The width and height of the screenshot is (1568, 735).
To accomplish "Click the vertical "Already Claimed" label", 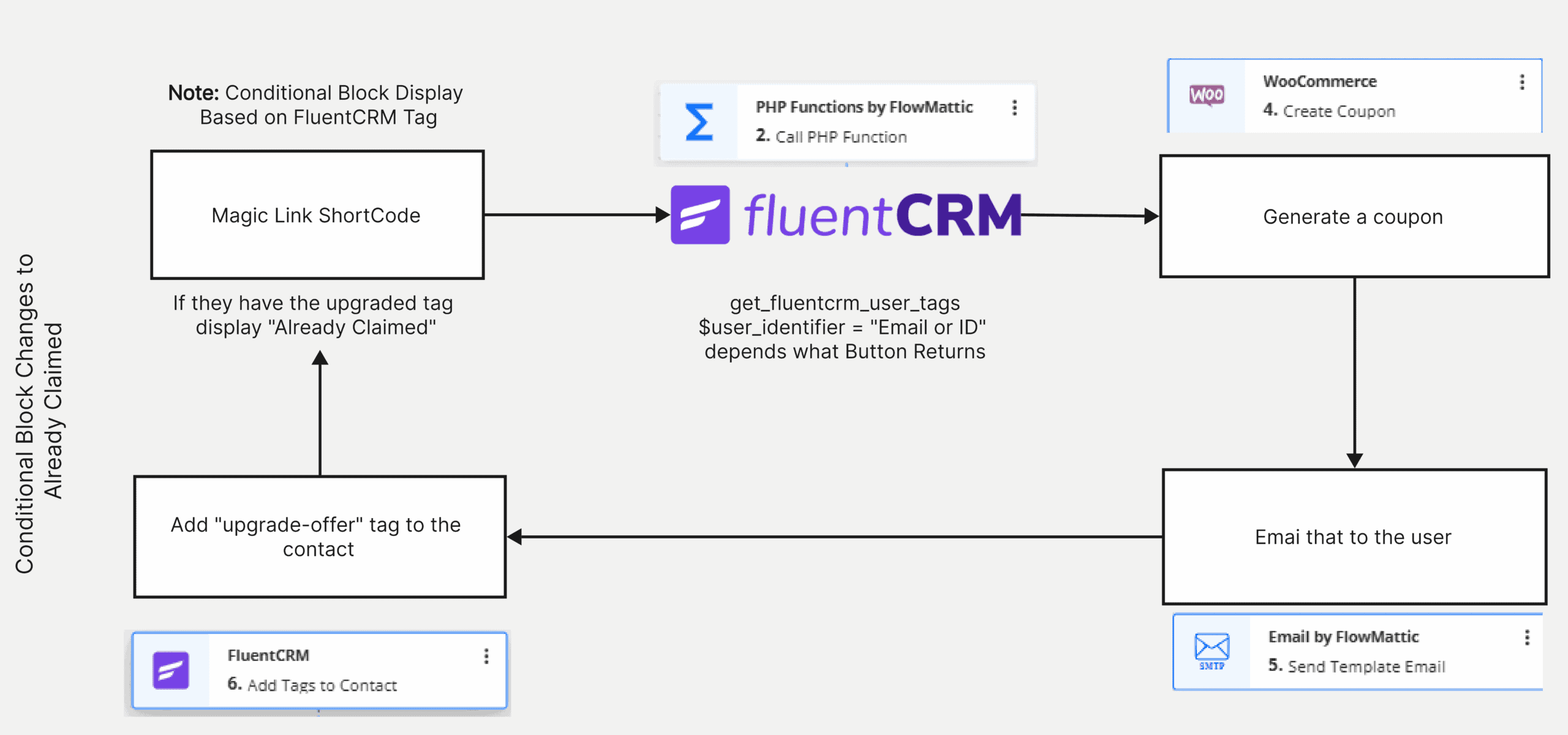I will pyautogui.click(x=53, y=410).
